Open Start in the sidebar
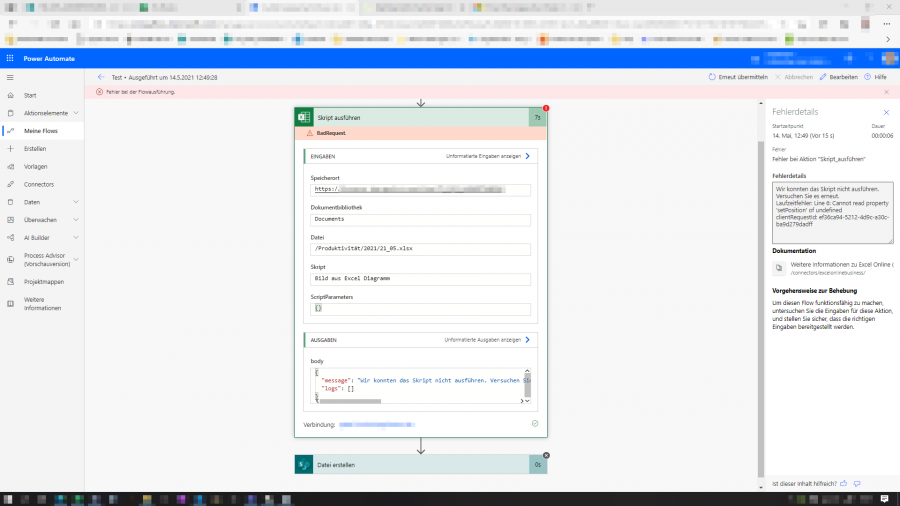This screenshot has height=506, width=900. coord(30,95)
